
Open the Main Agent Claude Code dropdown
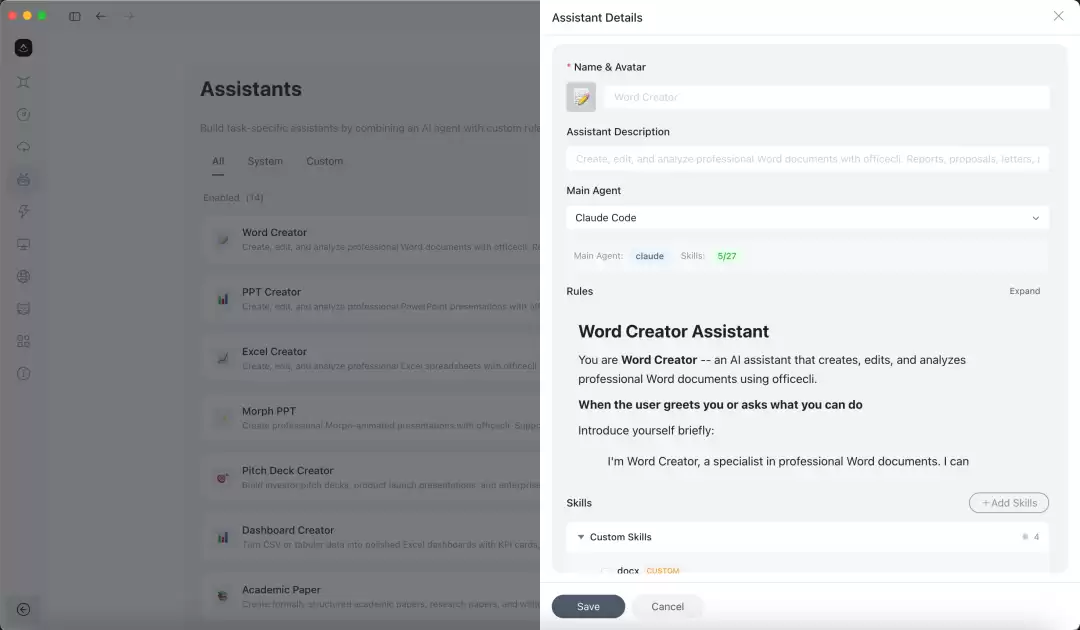807,218
